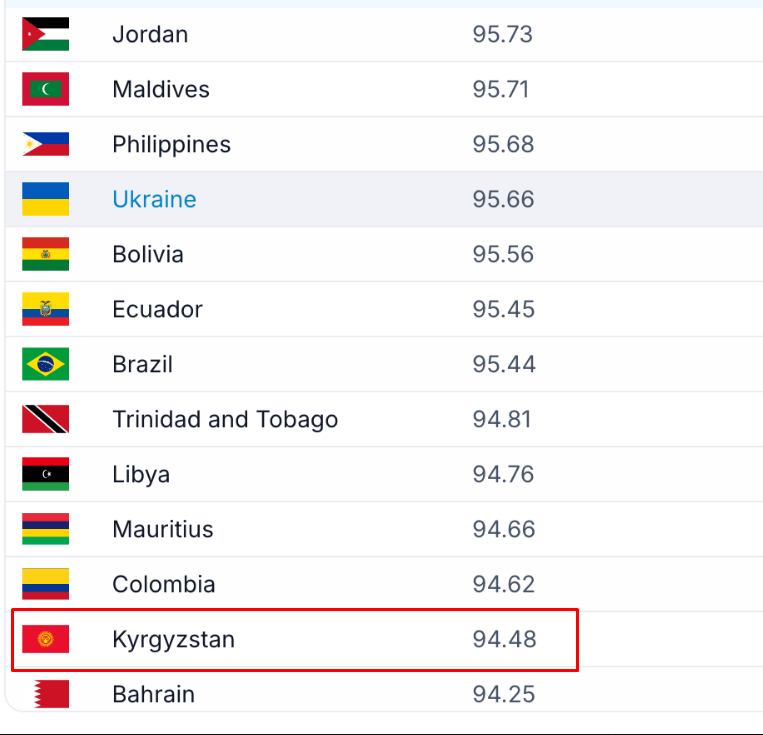Click the Bahrain flag icon
This screenshot has width=763, height=735.
(x=45, y=694)
